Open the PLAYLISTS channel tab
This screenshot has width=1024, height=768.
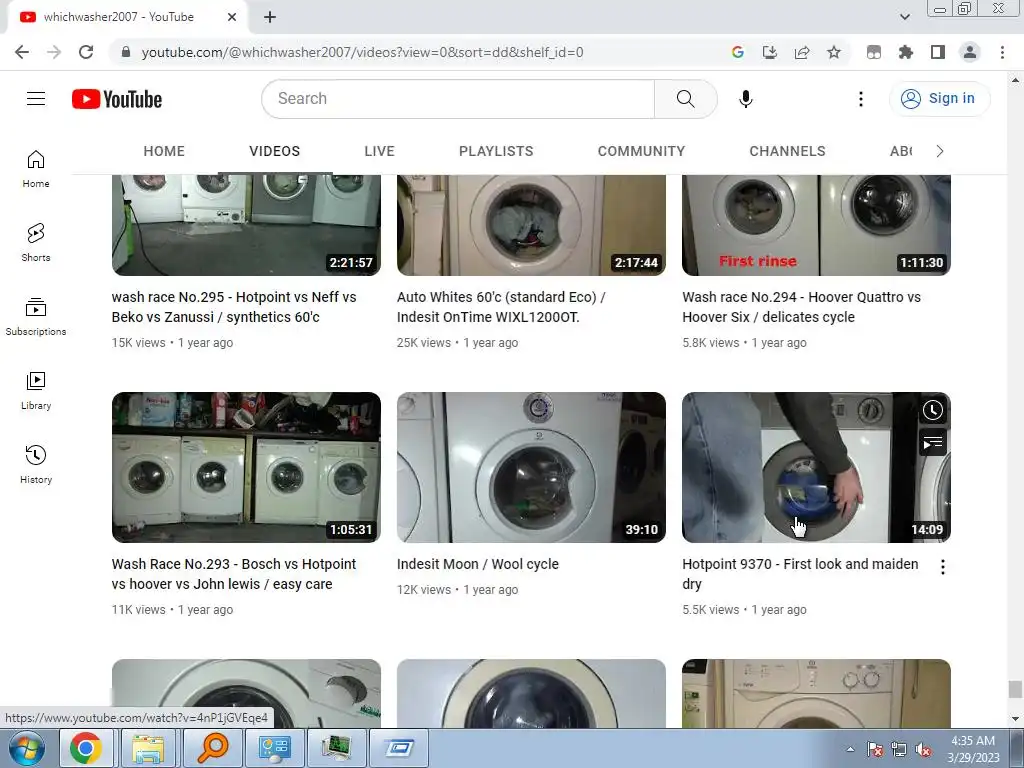click(496, 152)
